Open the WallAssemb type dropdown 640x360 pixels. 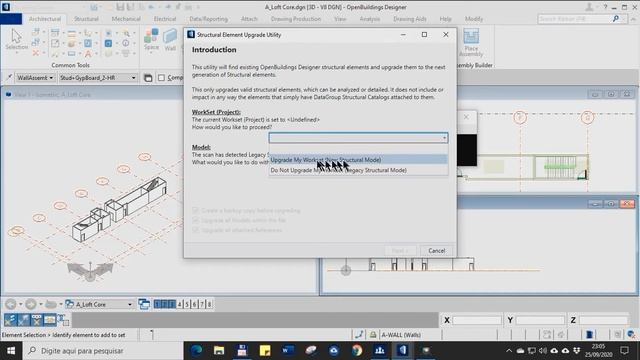35,78
